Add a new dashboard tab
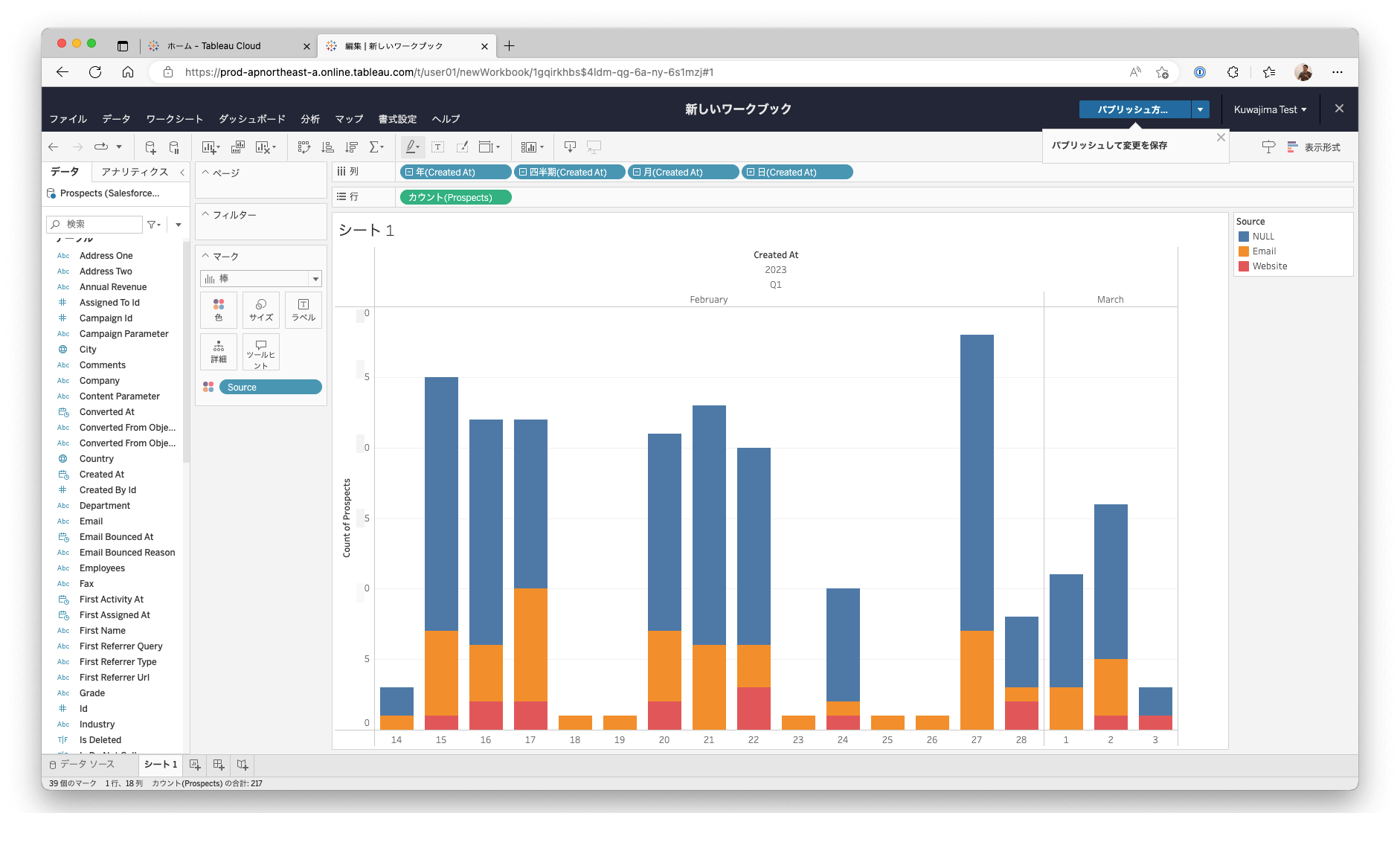Screen dimensions: 1400x845 [219, 764]
